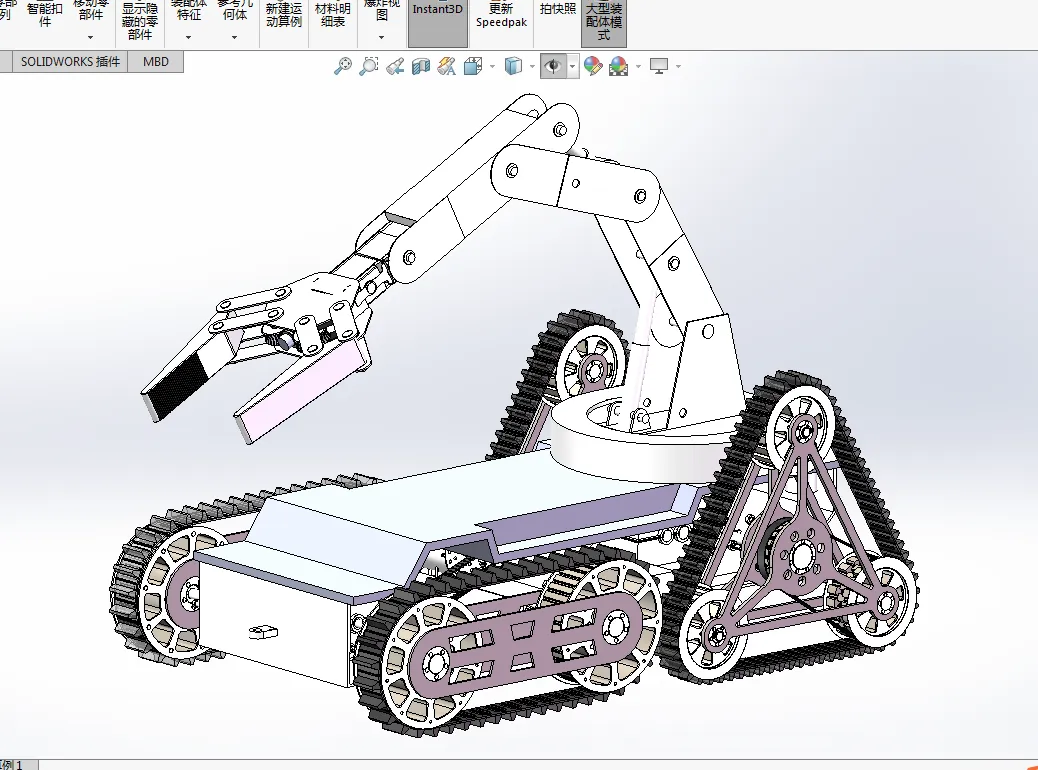The width and height of the screenshot is (1038, 770).
Task: Toggle 大型装配体模式 button
Action: 604,21
